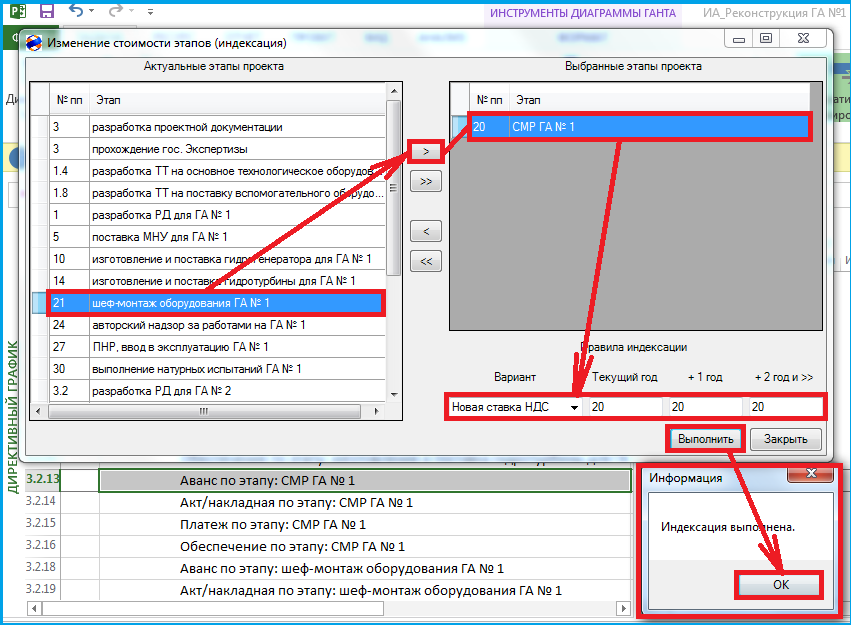
Task: Move selected stage right with > button
Action: [x=426, y=151]
